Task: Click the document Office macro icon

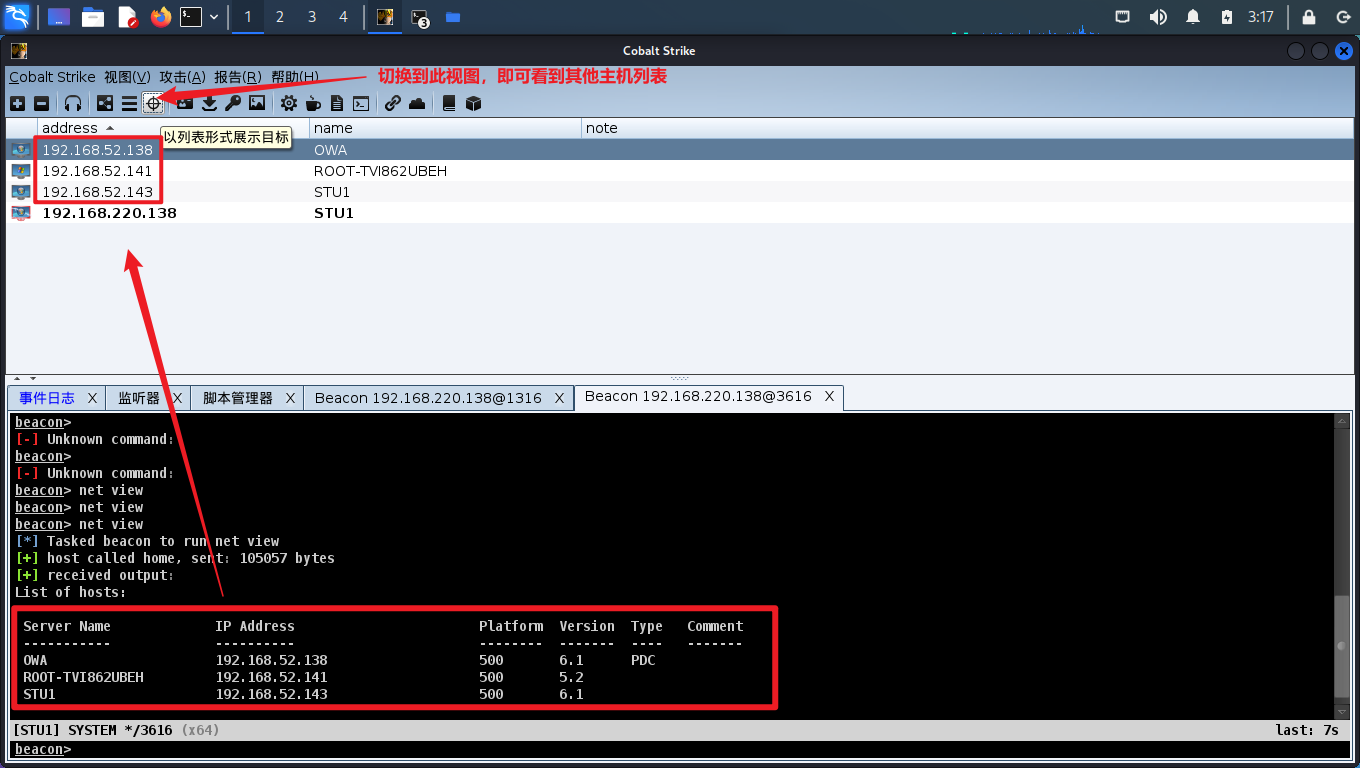Action: tap(337, 103)
